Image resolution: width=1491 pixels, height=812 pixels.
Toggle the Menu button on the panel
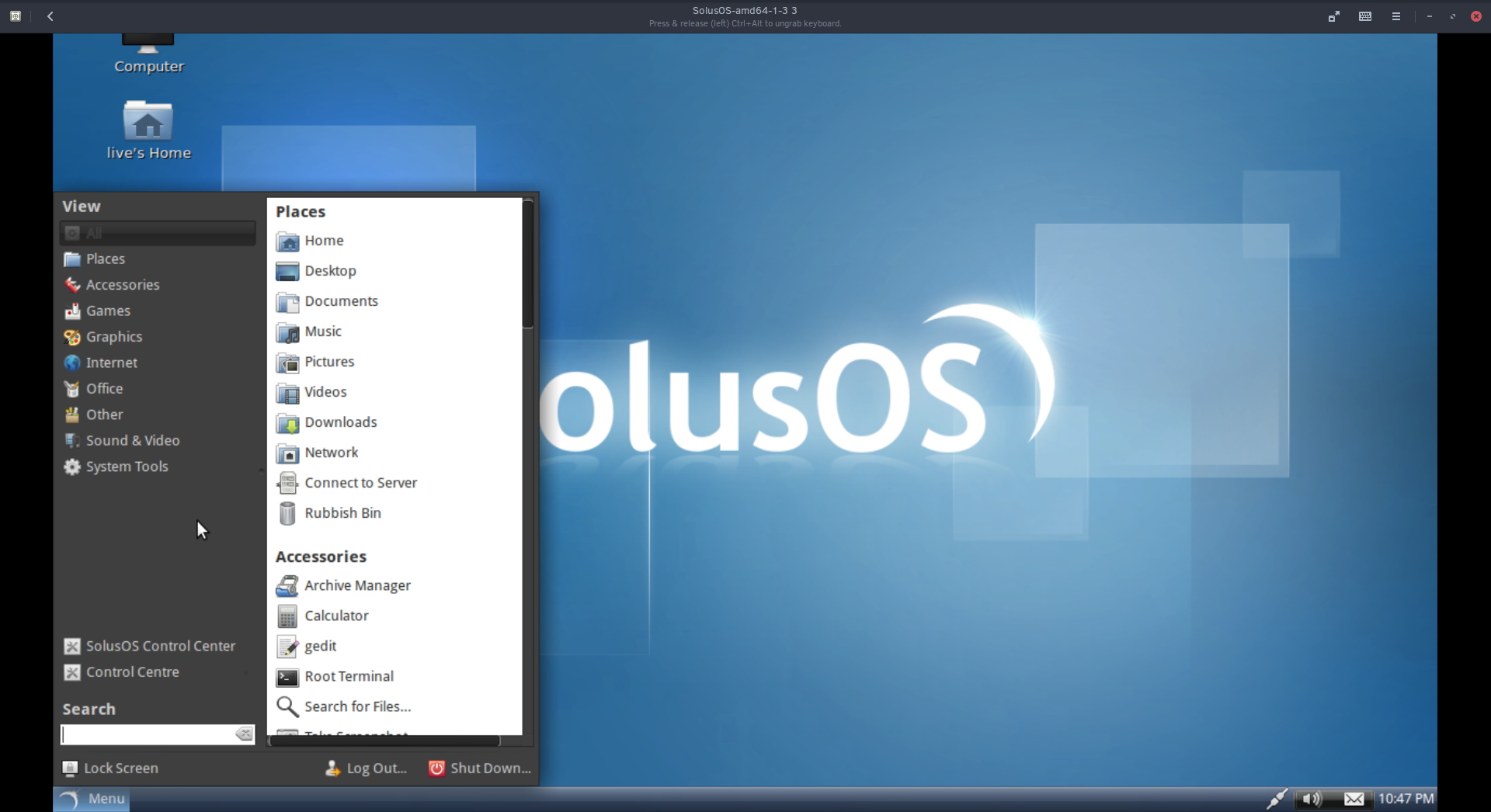pyautogui.click(x=92, y=799)
